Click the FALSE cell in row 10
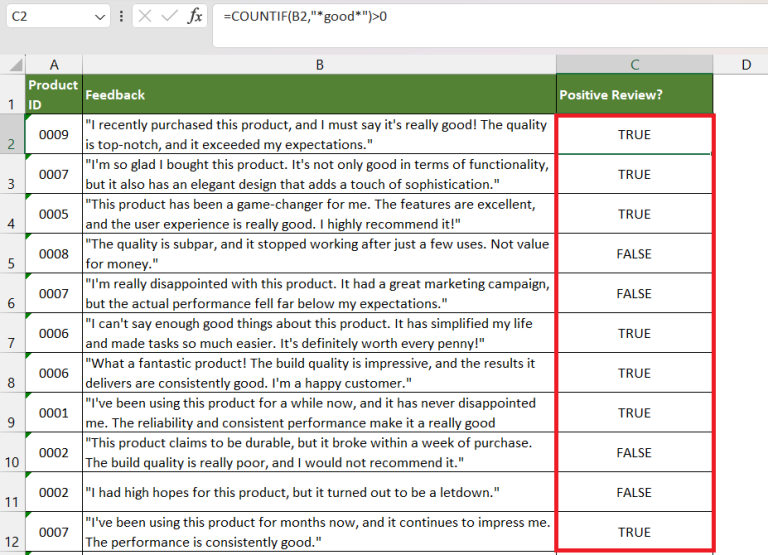Screen dimensions: 768x555 pyautogui.click(x=634, y=453)
